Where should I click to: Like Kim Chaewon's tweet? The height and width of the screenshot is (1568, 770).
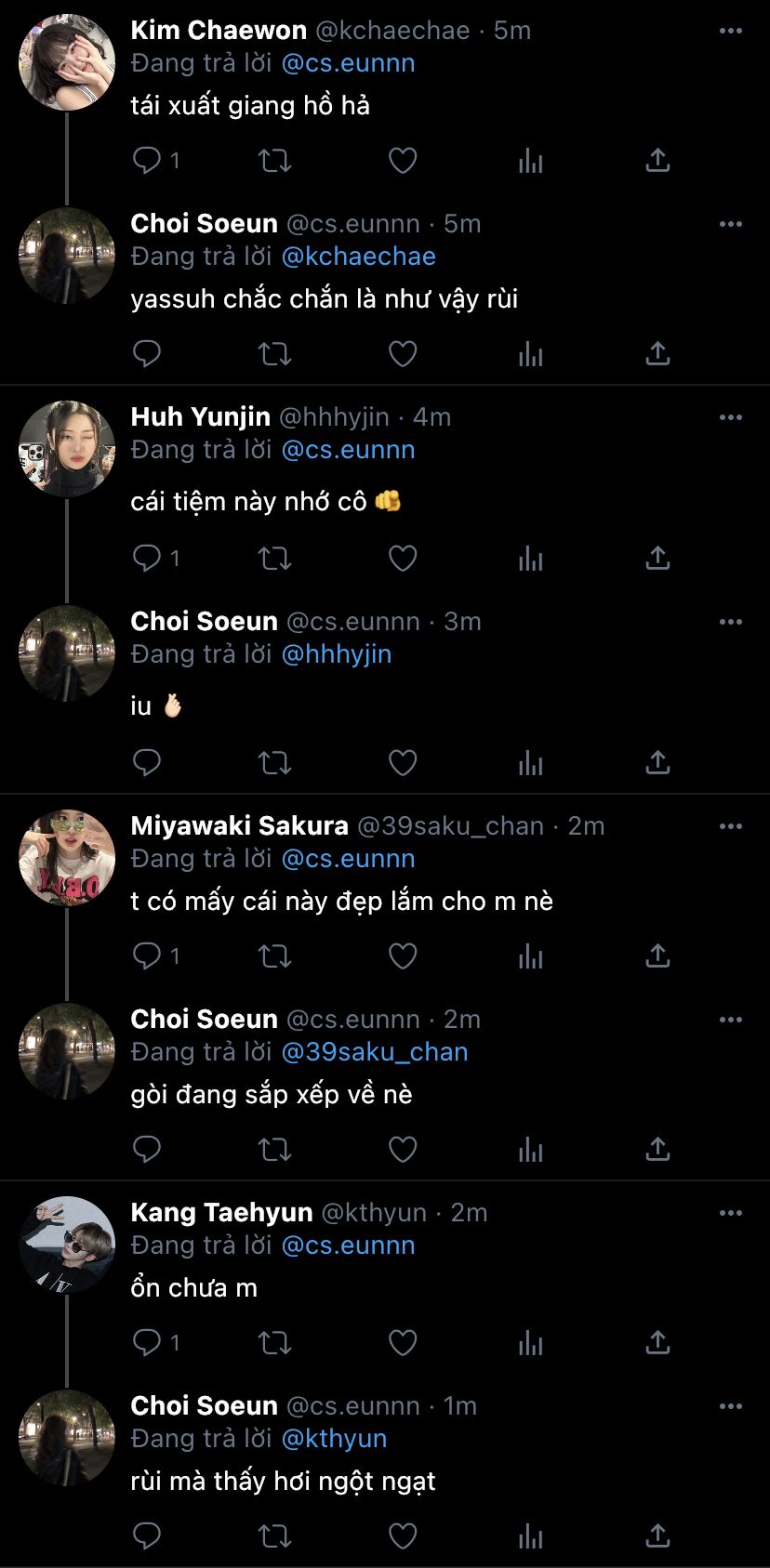tap(402, 161)
